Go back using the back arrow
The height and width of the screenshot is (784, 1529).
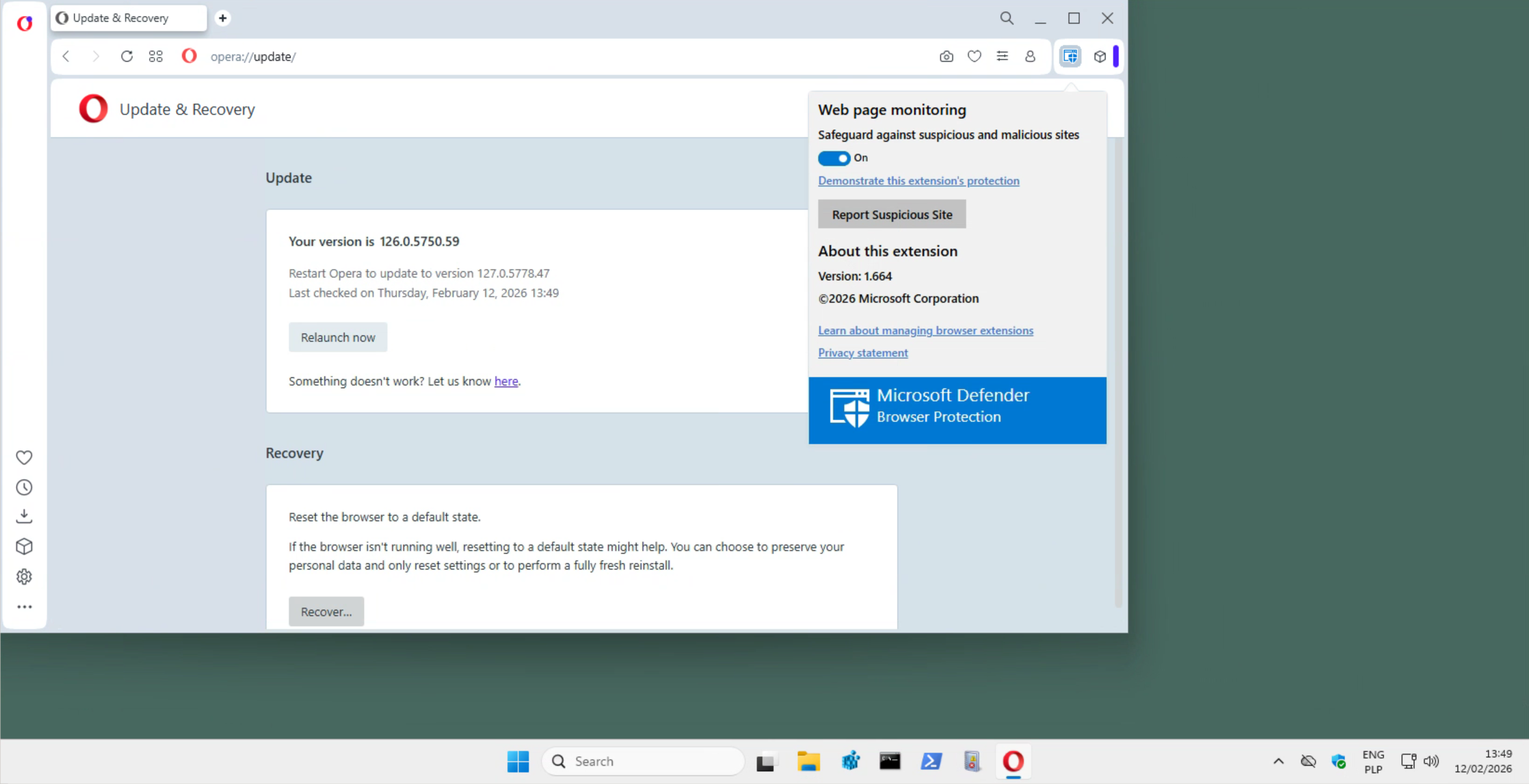66,56
